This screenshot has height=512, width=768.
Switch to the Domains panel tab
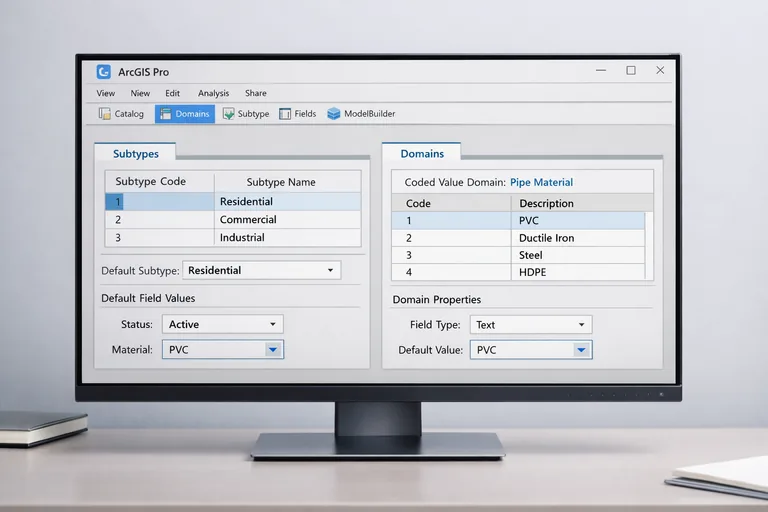[x=422, y=154]
